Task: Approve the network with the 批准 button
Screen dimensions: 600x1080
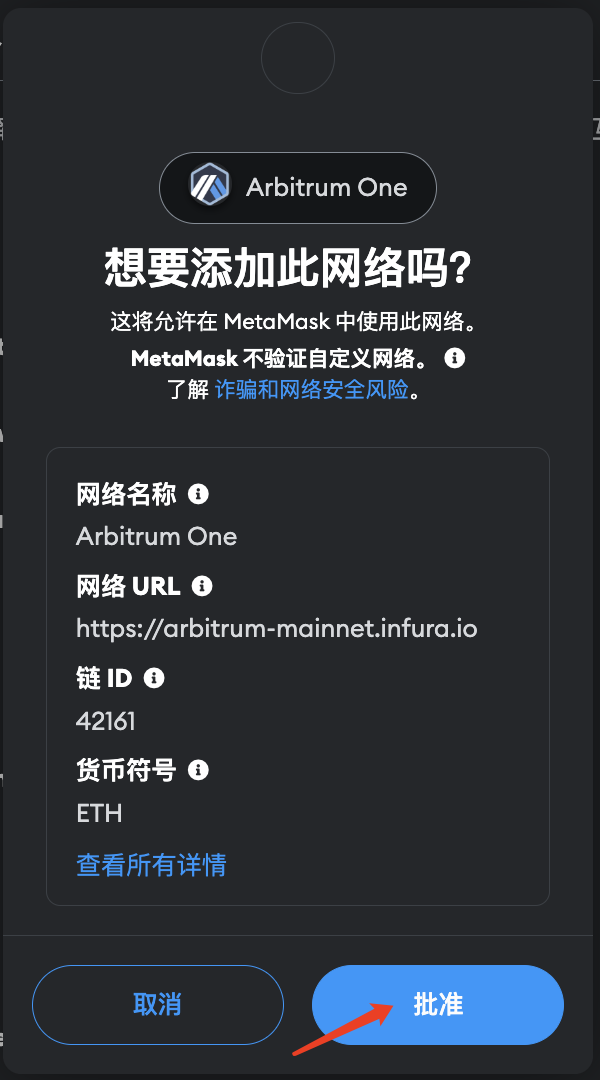Action: click(x=438, y=1005)
